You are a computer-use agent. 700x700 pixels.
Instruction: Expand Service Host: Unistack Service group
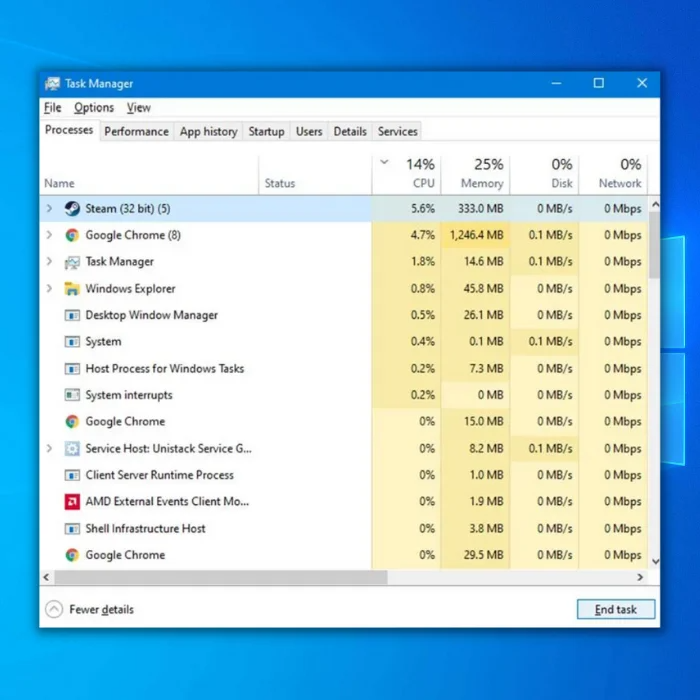(49, 448)
